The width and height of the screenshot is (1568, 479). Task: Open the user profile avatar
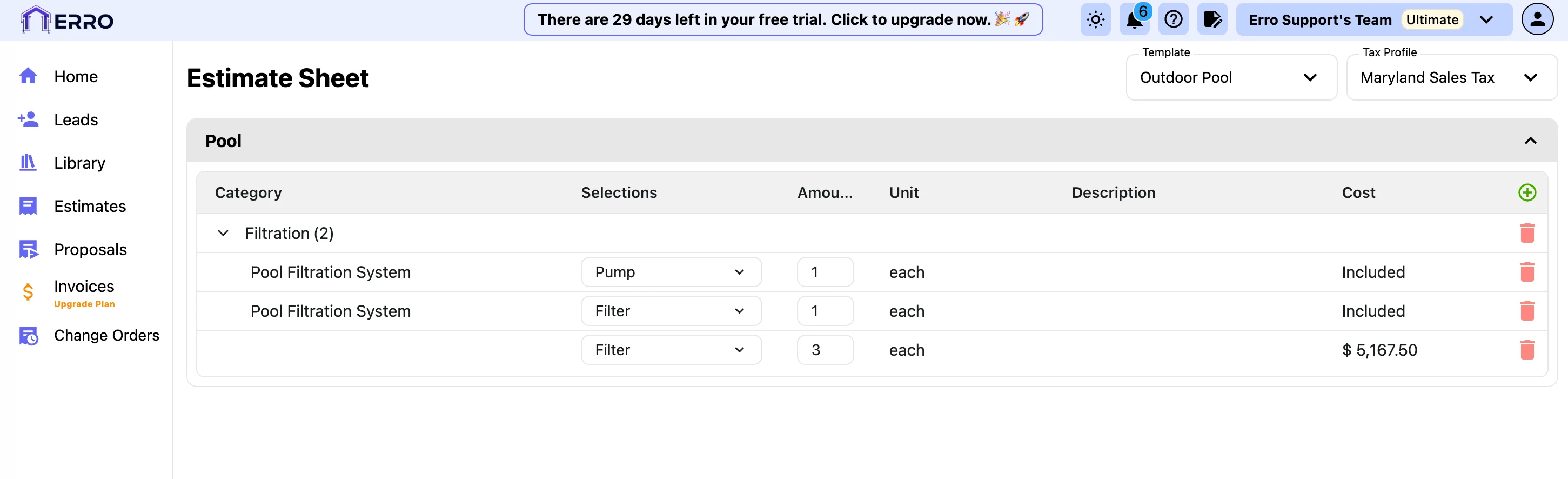coord(1537,20)
